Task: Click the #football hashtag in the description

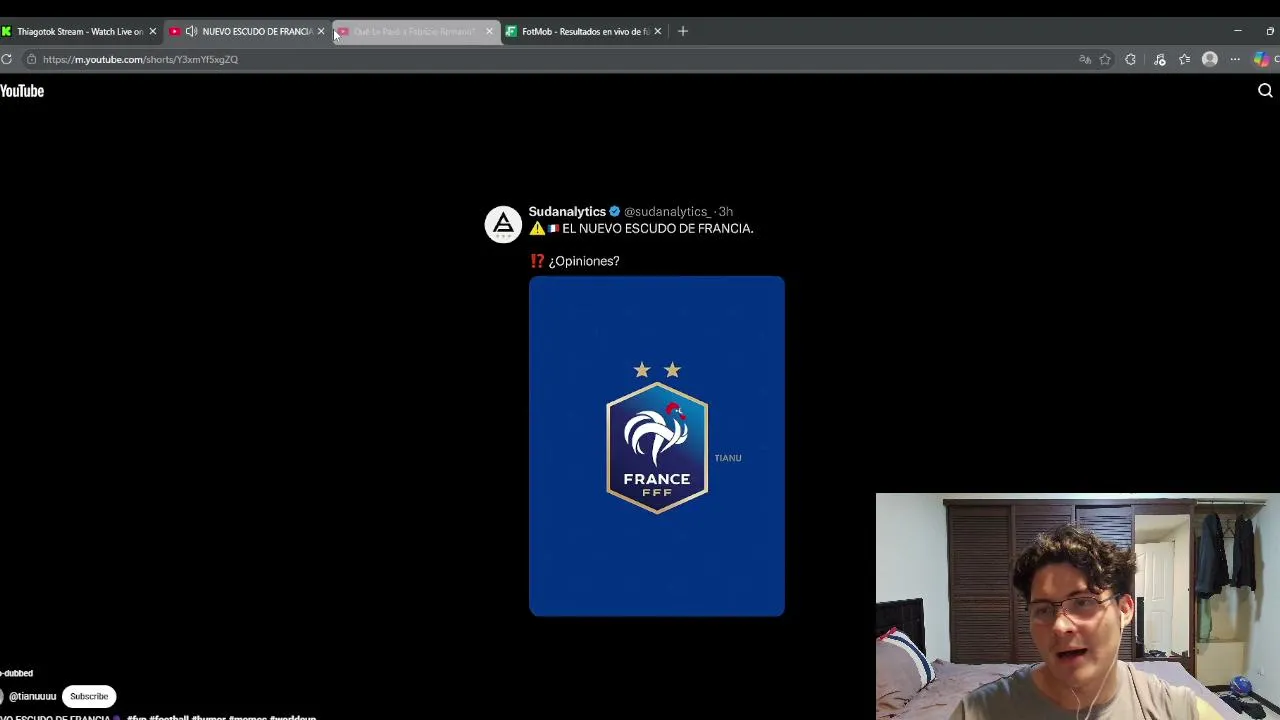Action: point(169,717)
